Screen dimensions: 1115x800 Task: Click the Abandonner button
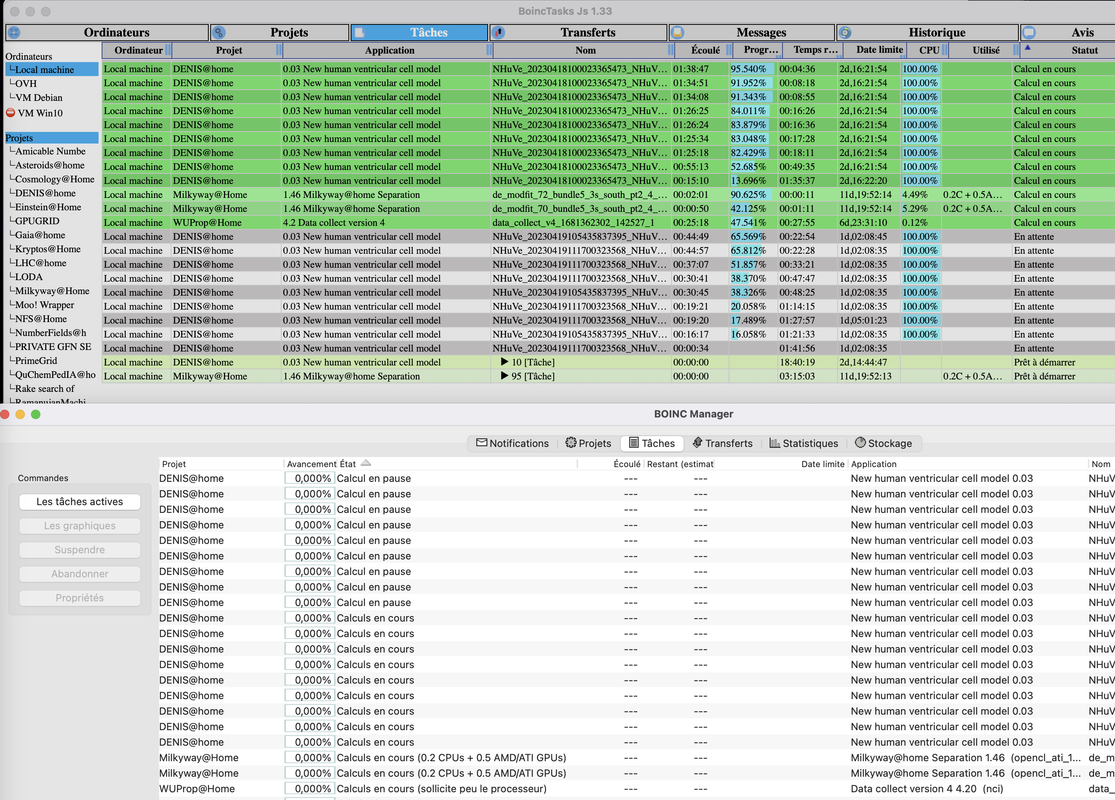click(80, 574)
